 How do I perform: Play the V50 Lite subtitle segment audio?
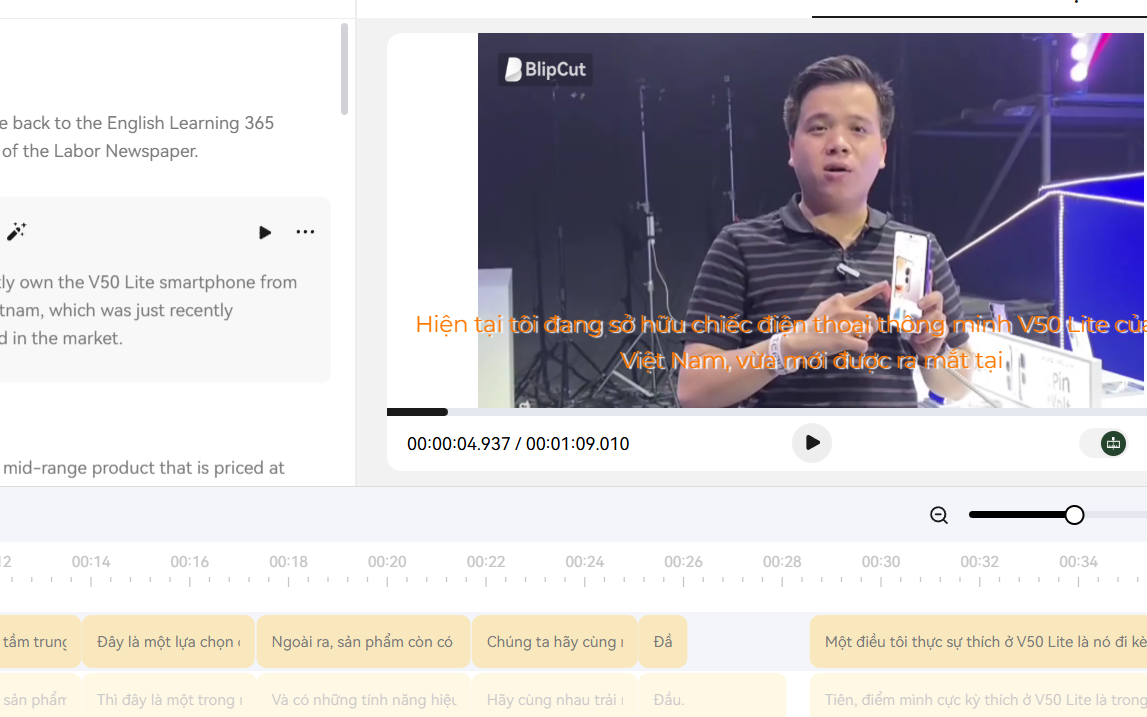point(265,233)
